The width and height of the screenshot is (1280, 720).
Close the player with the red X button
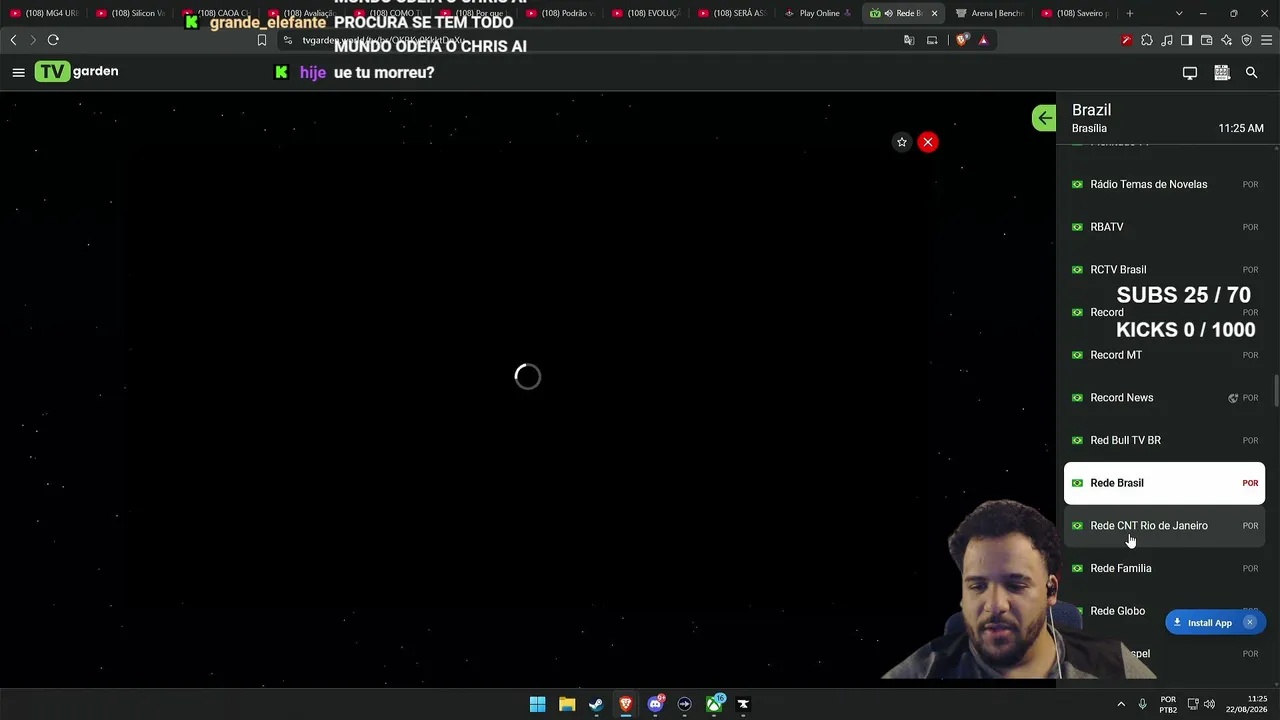[x=928, y=142]
